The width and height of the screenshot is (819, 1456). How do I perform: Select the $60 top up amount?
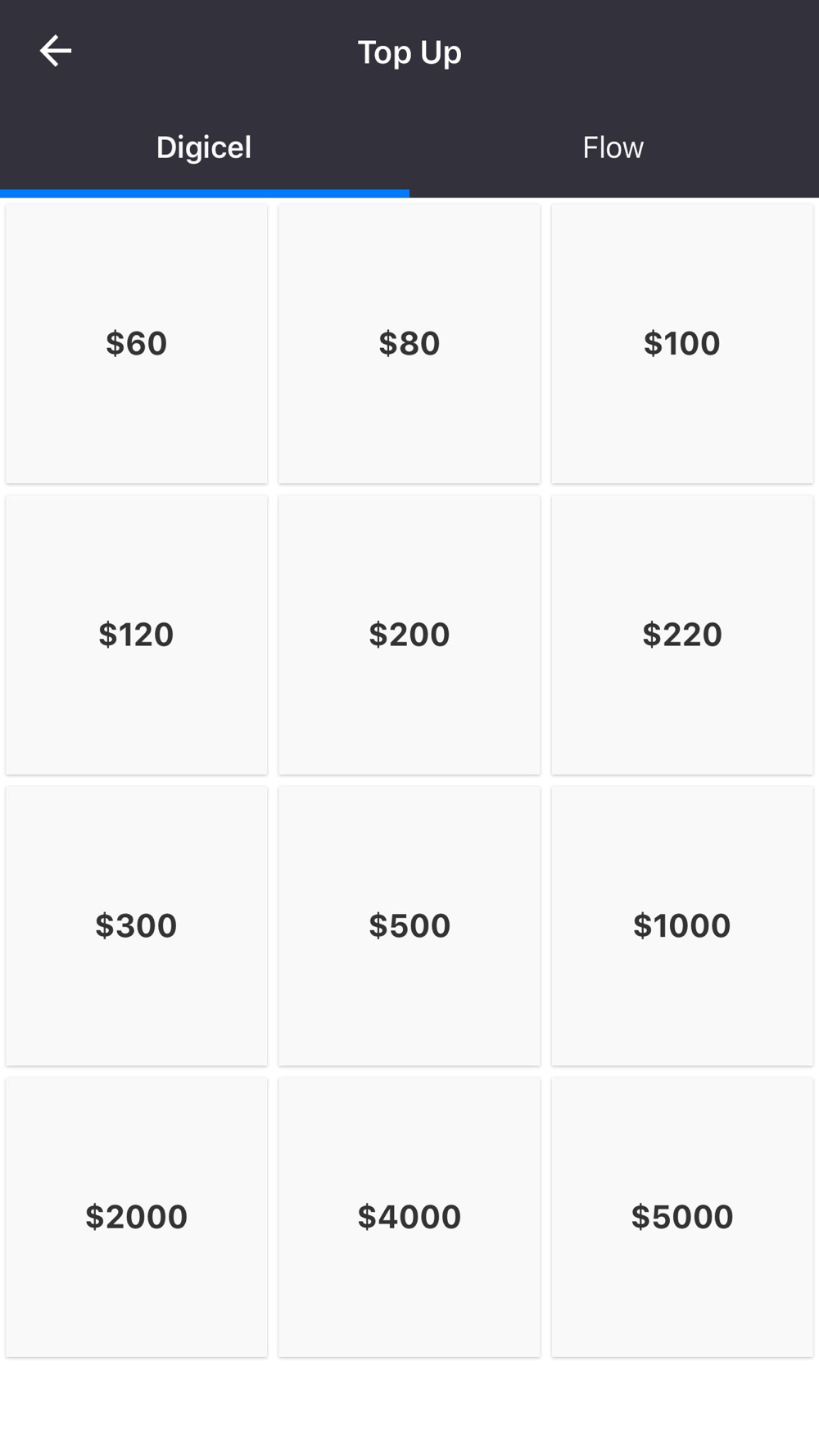click(137, 344)
